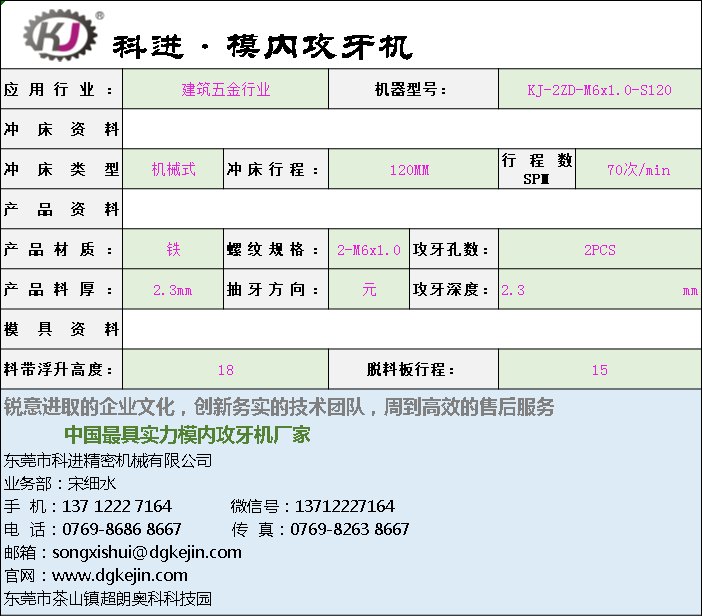
Task: Select the 2-M6x1.0 thread spec cell
Action: (x=369, y=249)
